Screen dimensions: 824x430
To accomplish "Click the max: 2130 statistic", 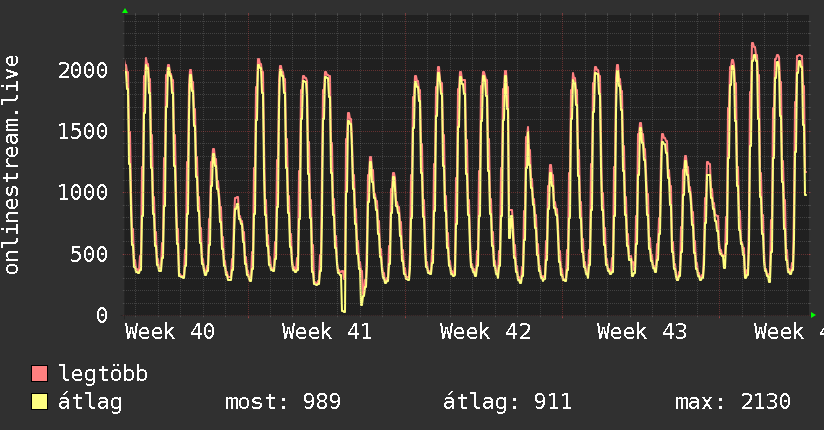I will pyautogui.click(x=733, y=402).
